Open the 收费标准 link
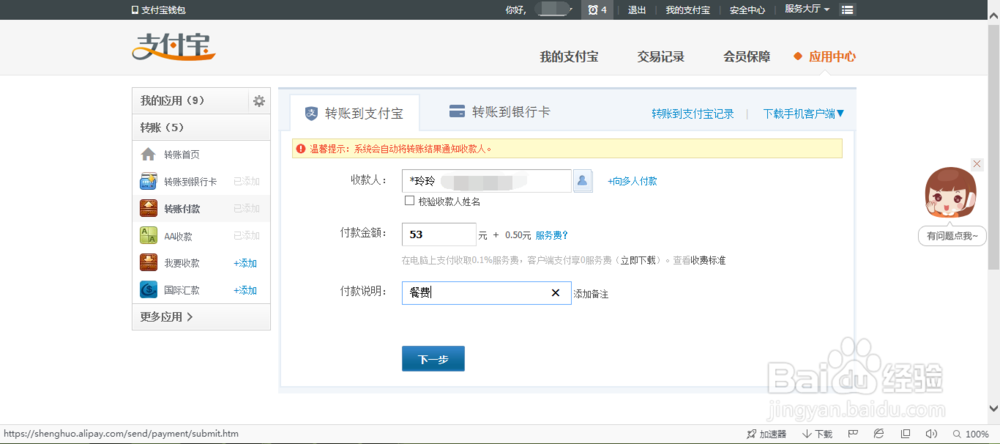This screenshot has height=444, width=1000. click(x=708, y=260)
